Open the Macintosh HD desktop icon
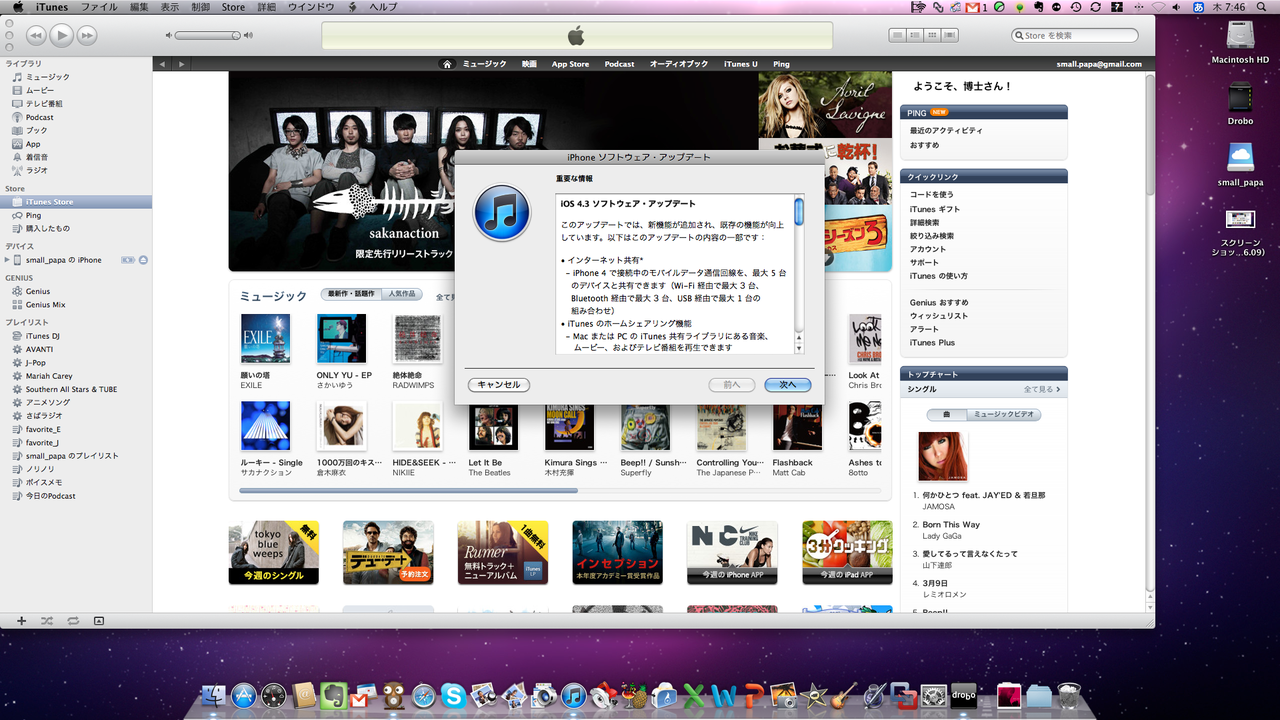The height and width of the screenshot is (720, 1280). 1240,41
